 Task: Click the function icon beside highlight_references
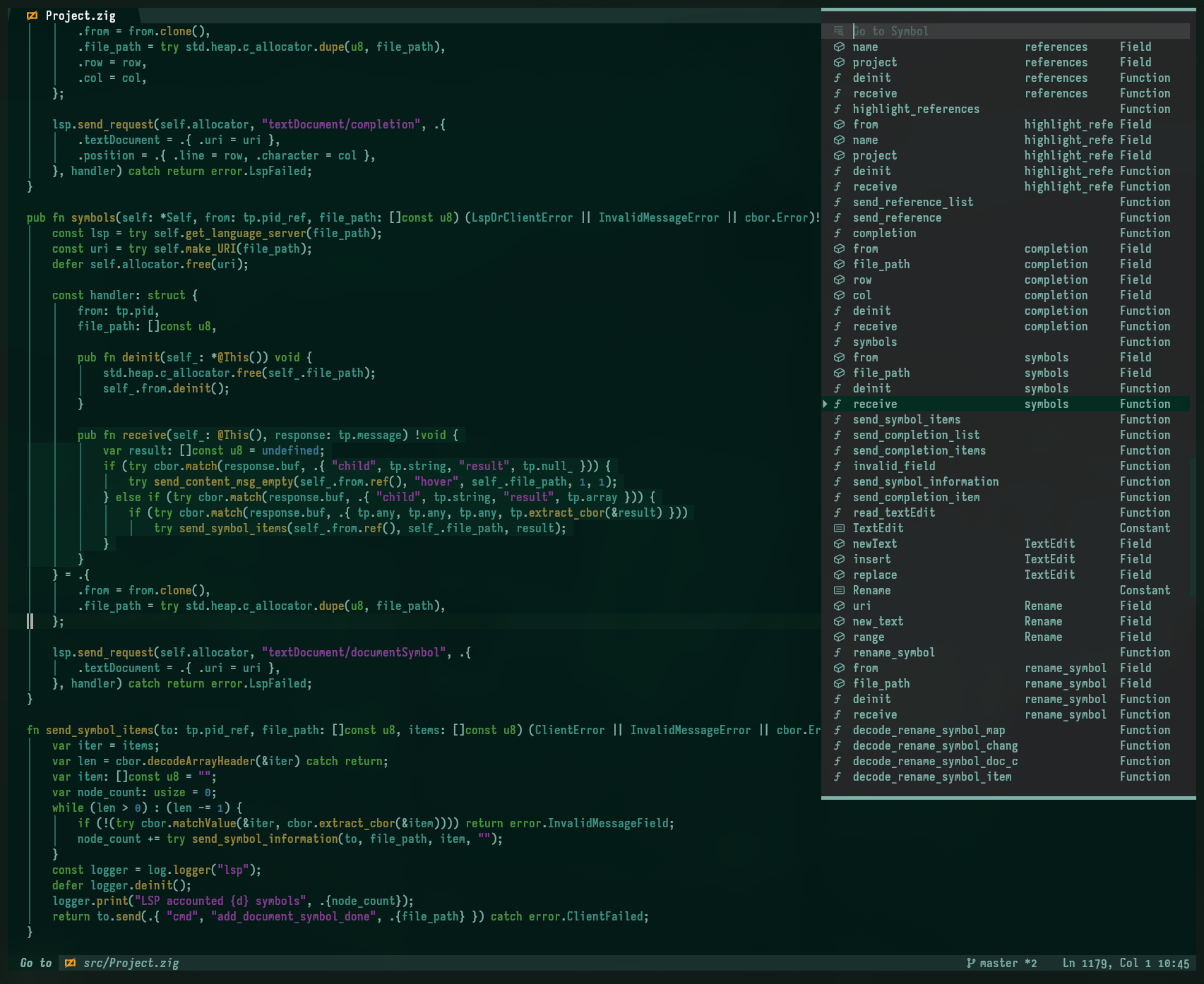point(838,109)
